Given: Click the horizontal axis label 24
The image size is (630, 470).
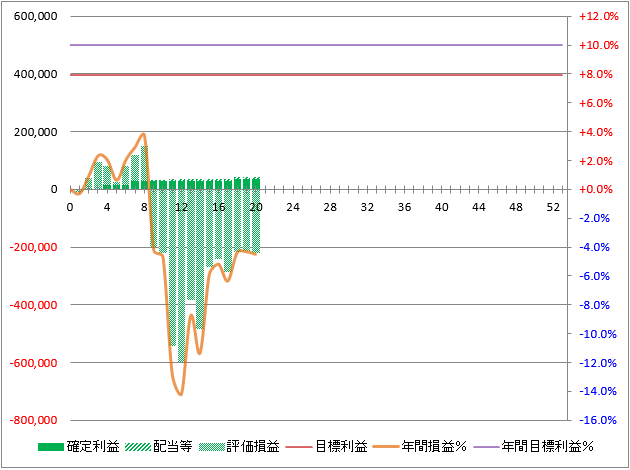Looking at the screenshot, I should pyautogui.click(x=293, y=207).
